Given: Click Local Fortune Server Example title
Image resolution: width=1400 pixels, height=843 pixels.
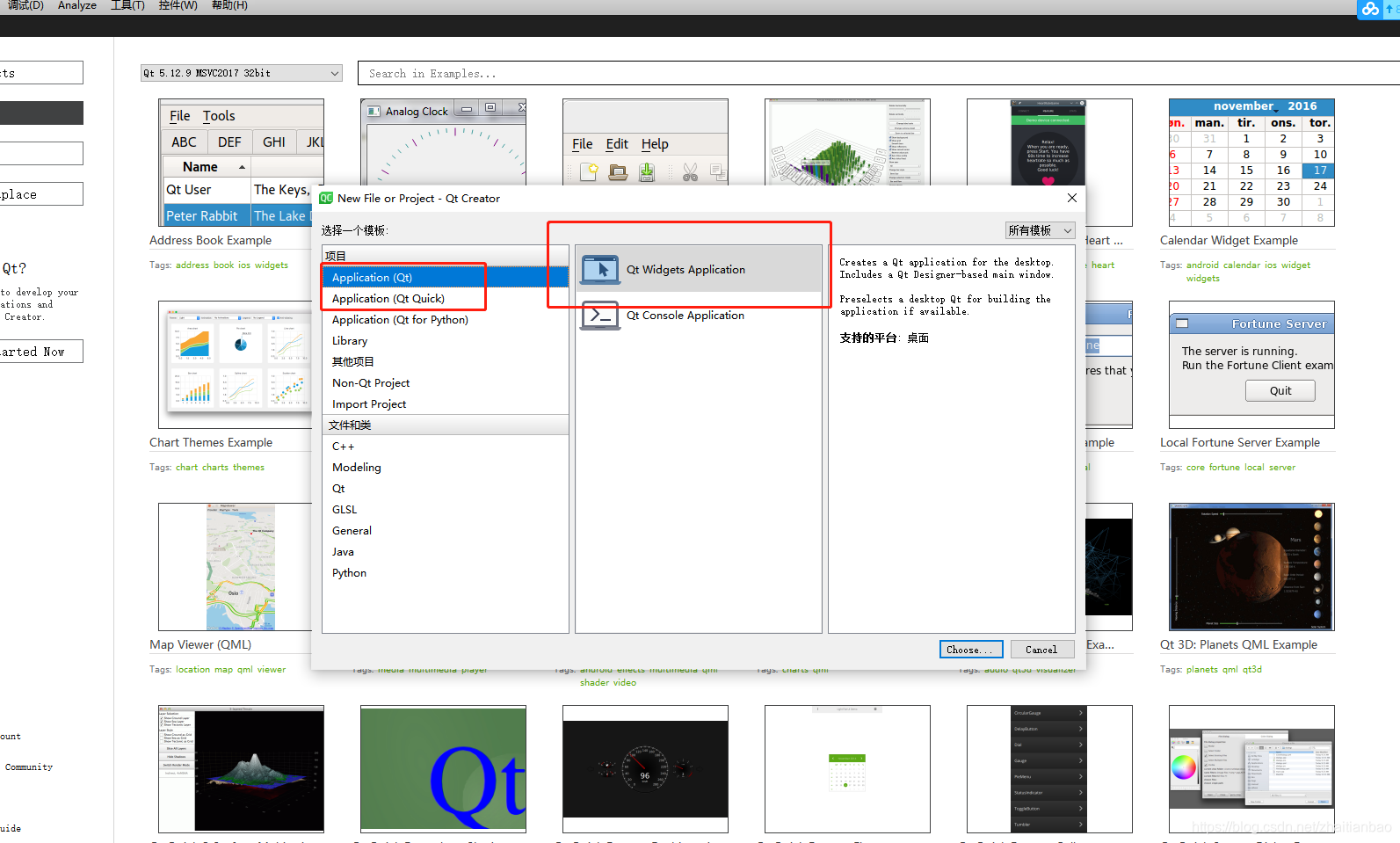Looking at the screenshot, I should pos(1239,442).
